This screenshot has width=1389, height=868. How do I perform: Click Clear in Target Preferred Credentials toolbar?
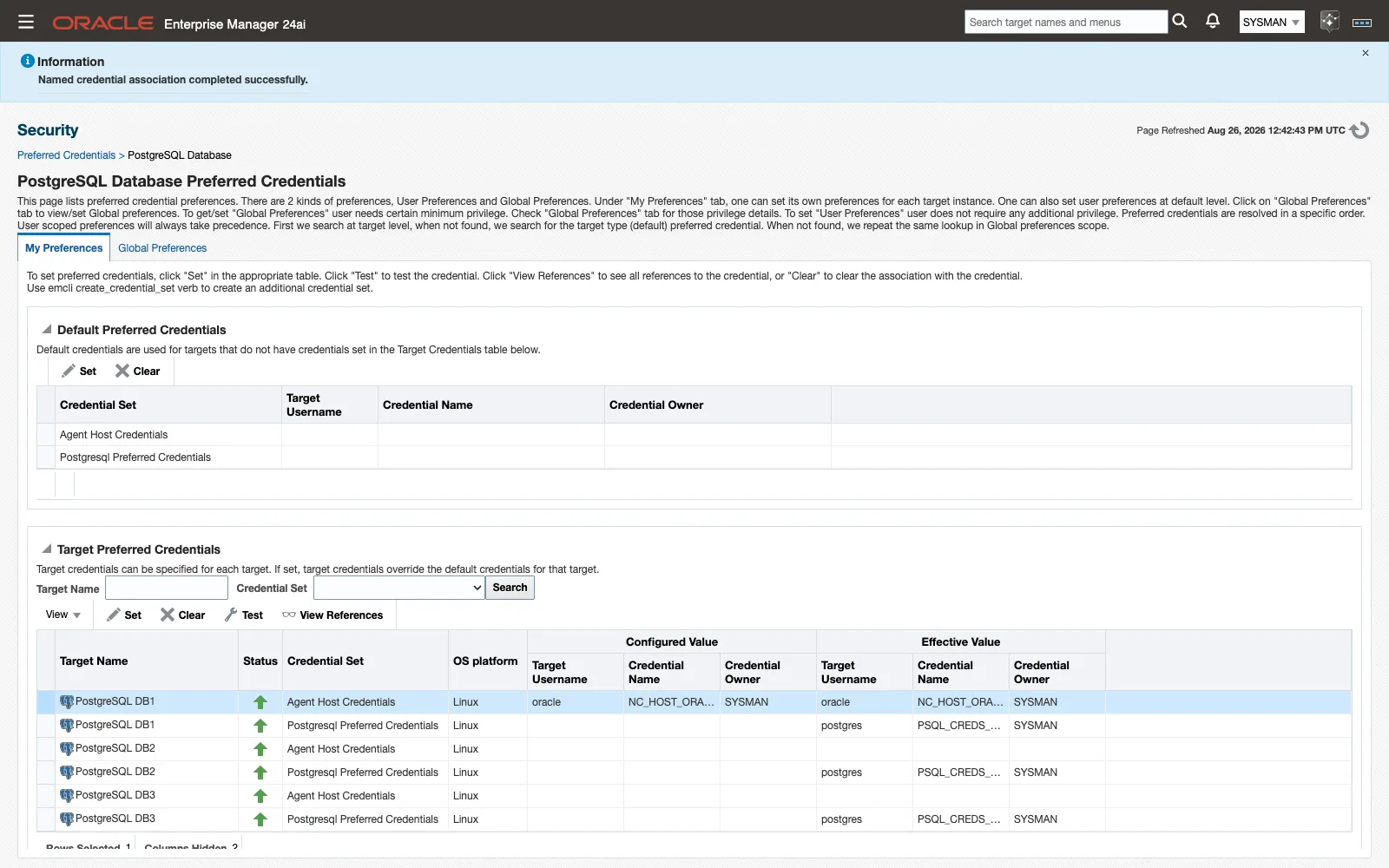click(x=183, y=615)
